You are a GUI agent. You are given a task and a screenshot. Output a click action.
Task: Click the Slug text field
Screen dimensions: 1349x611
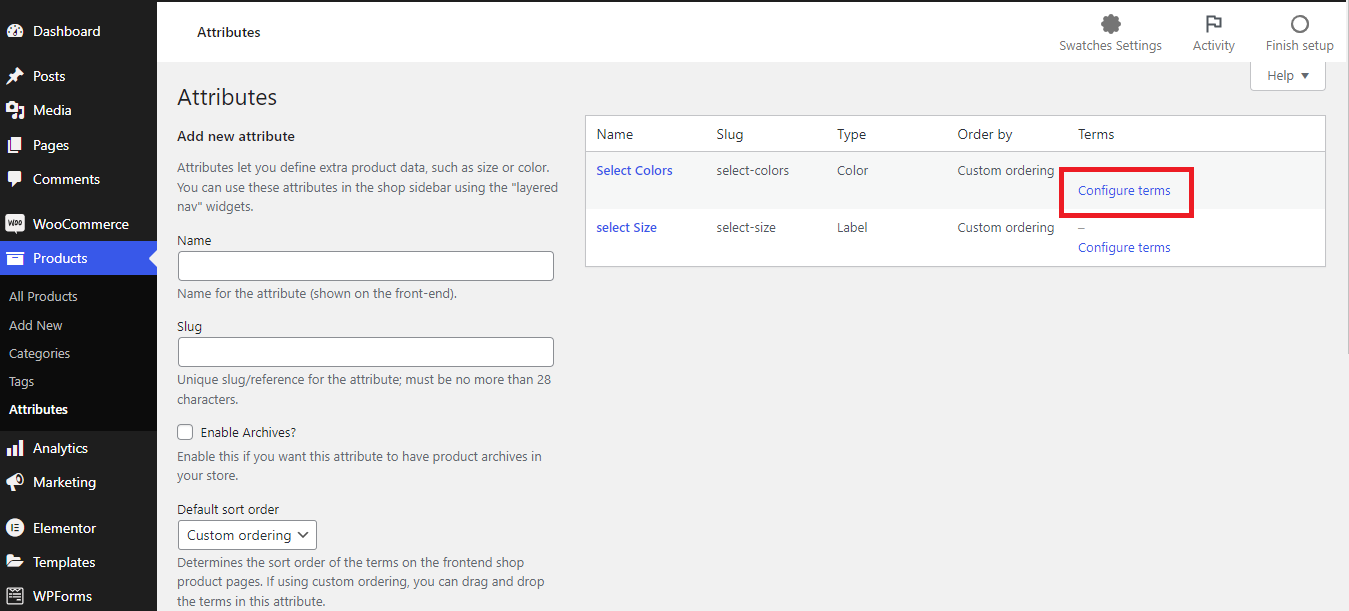click(365, 352)
